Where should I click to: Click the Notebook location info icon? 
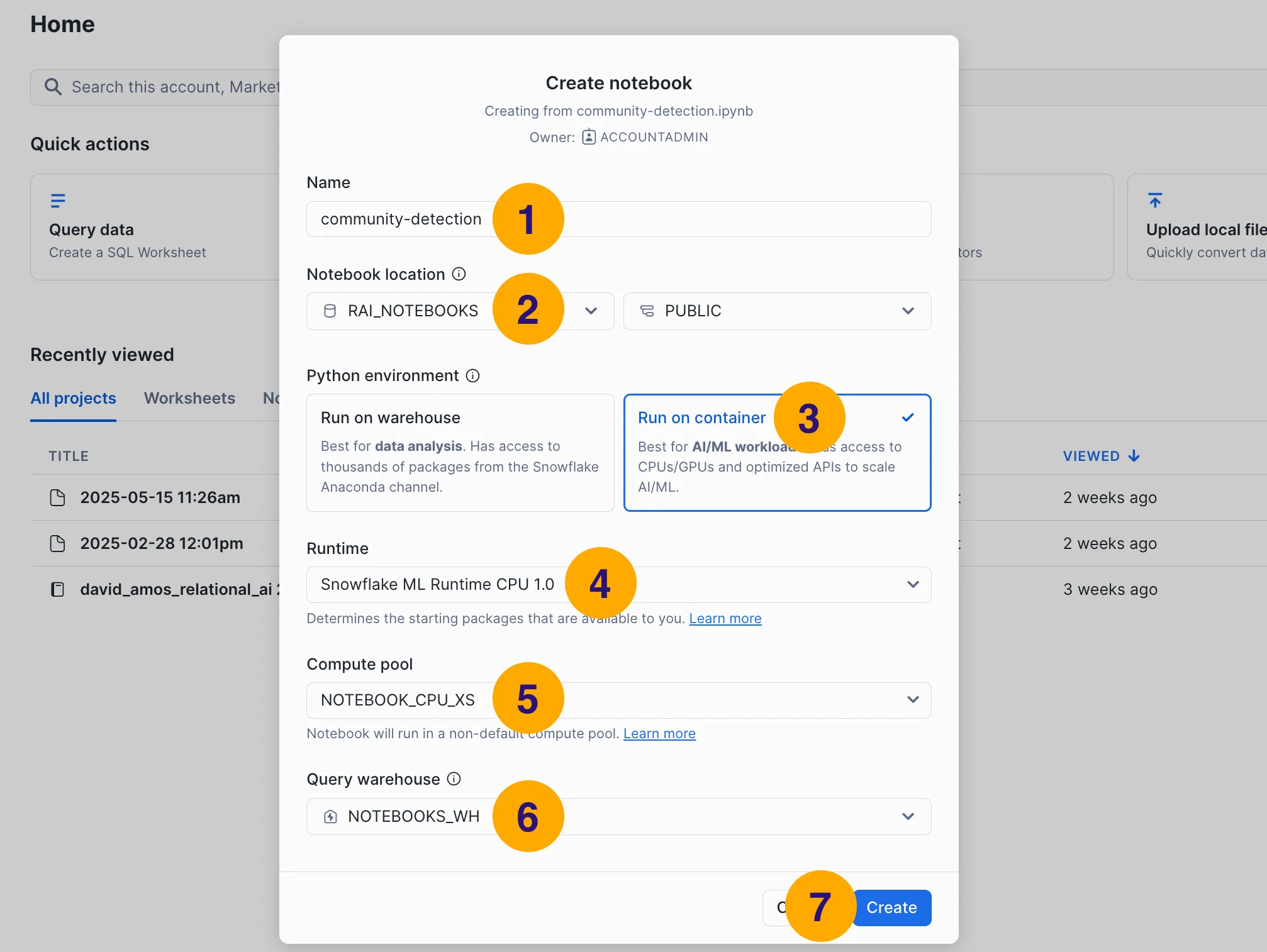[x=459, y=274]
